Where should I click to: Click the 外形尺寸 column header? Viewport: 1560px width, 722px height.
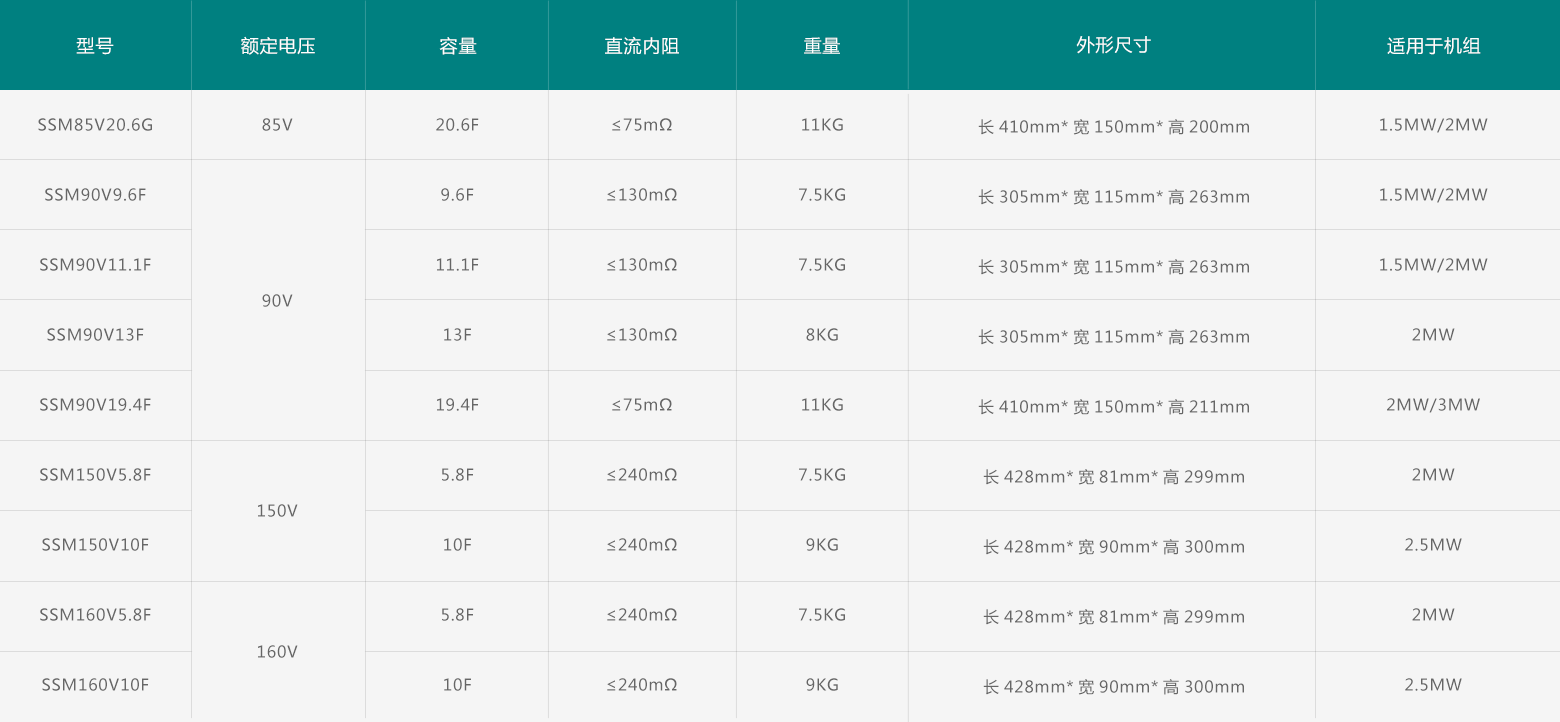(1113, 46)
